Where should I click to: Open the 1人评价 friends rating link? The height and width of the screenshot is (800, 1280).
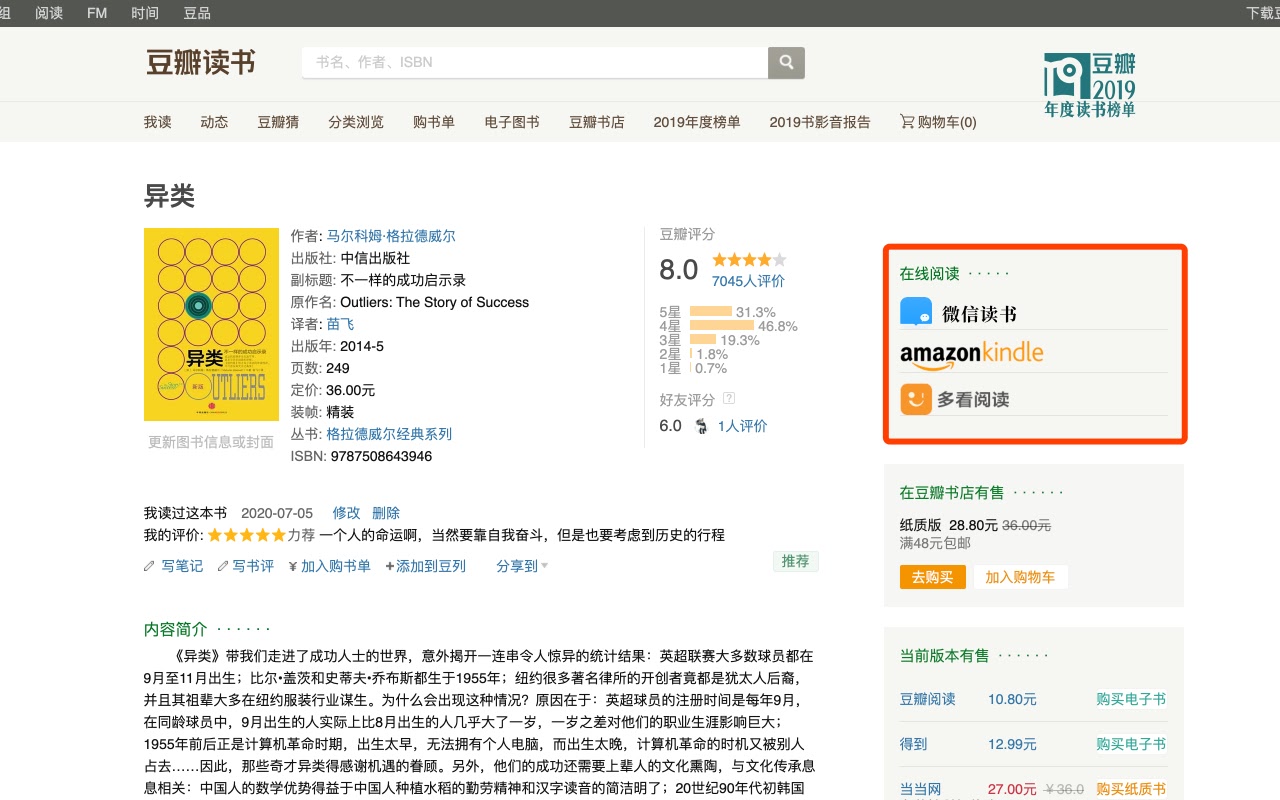tap(743, 426)
